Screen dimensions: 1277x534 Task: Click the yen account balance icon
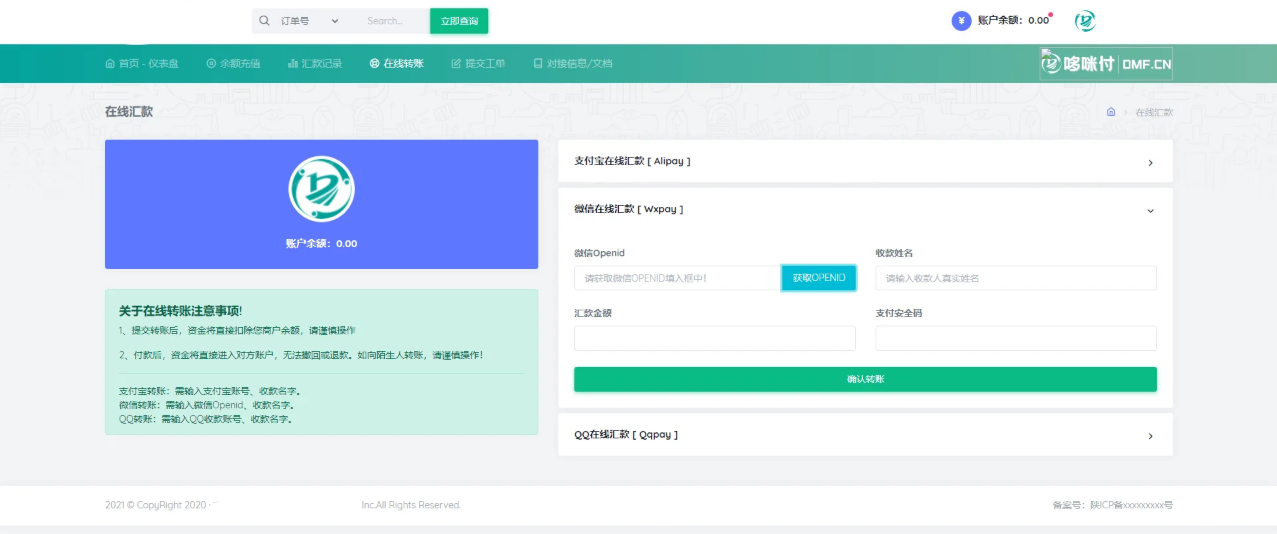point(961,21)
